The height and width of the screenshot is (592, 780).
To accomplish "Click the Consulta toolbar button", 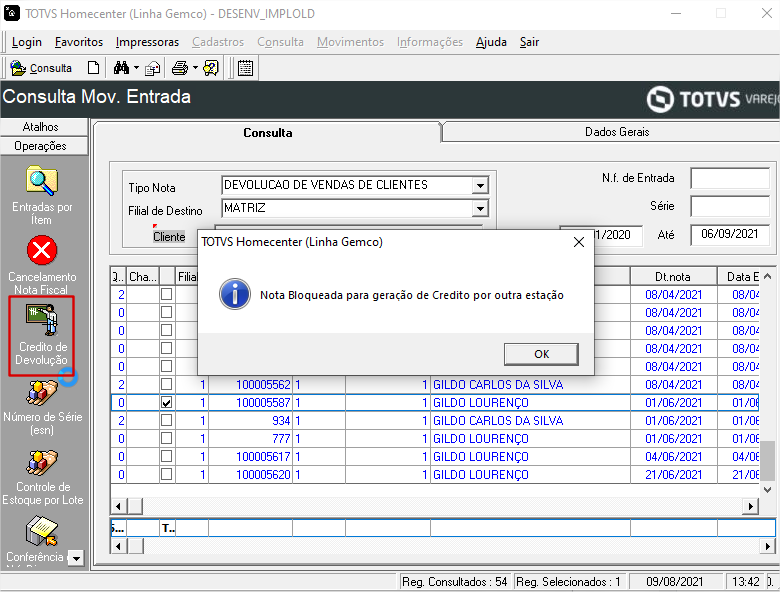I will (x=41, y=68).
